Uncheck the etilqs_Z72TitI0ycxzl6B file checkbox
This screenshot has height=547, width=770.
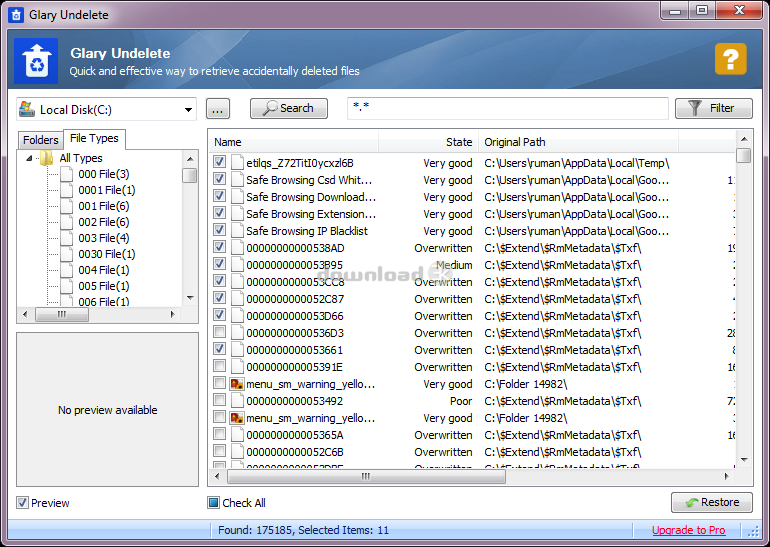click(219, 162)
